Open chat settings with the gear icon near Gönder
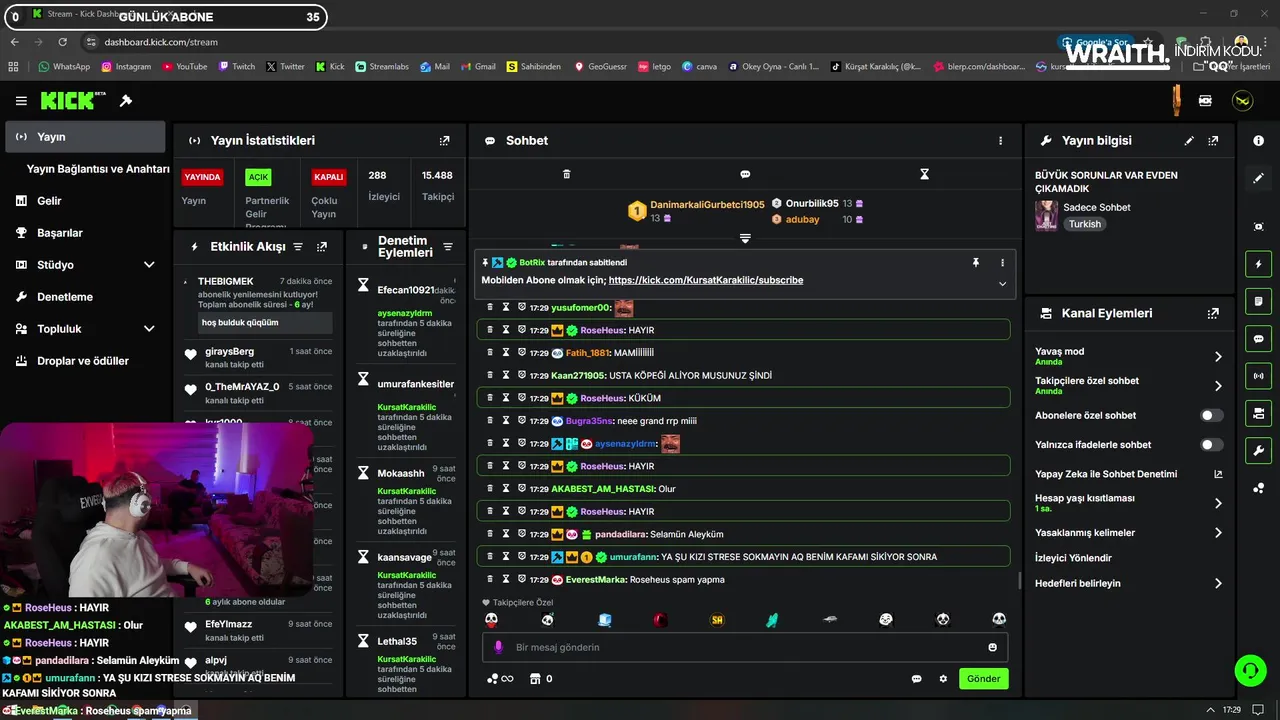Screen dimensions: 1280x720 pyautogui.click(x=943, y=679)
